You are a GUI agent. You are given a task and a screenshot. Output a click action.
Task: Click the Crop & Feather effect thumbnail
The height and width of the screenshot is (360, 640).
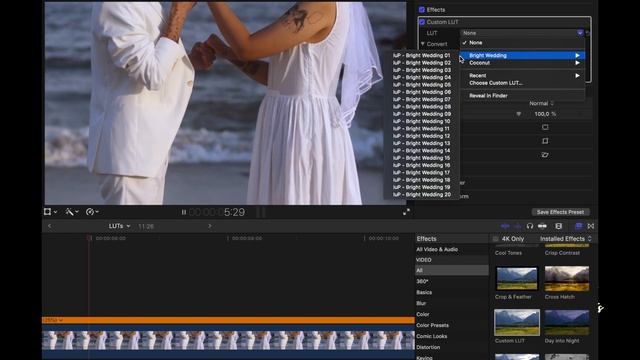point(517,279)
